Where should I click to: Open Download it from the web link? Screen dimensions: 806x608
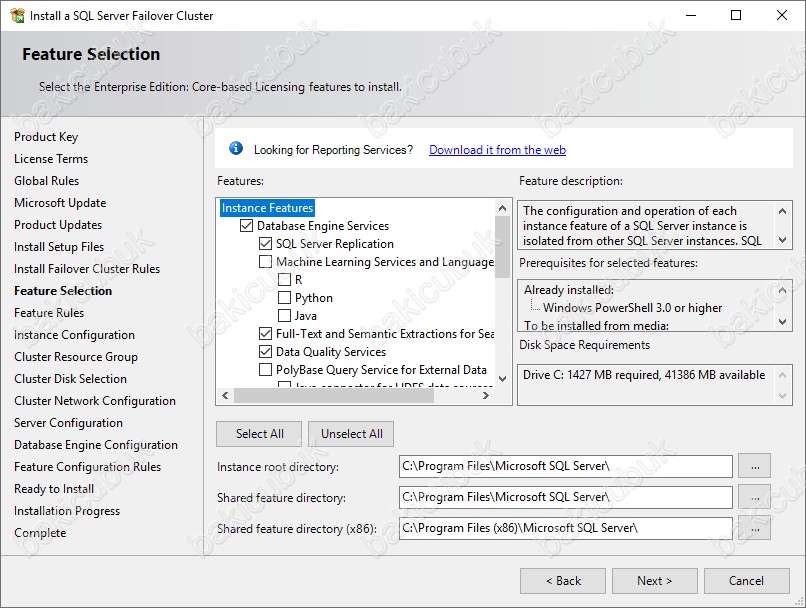497,150
